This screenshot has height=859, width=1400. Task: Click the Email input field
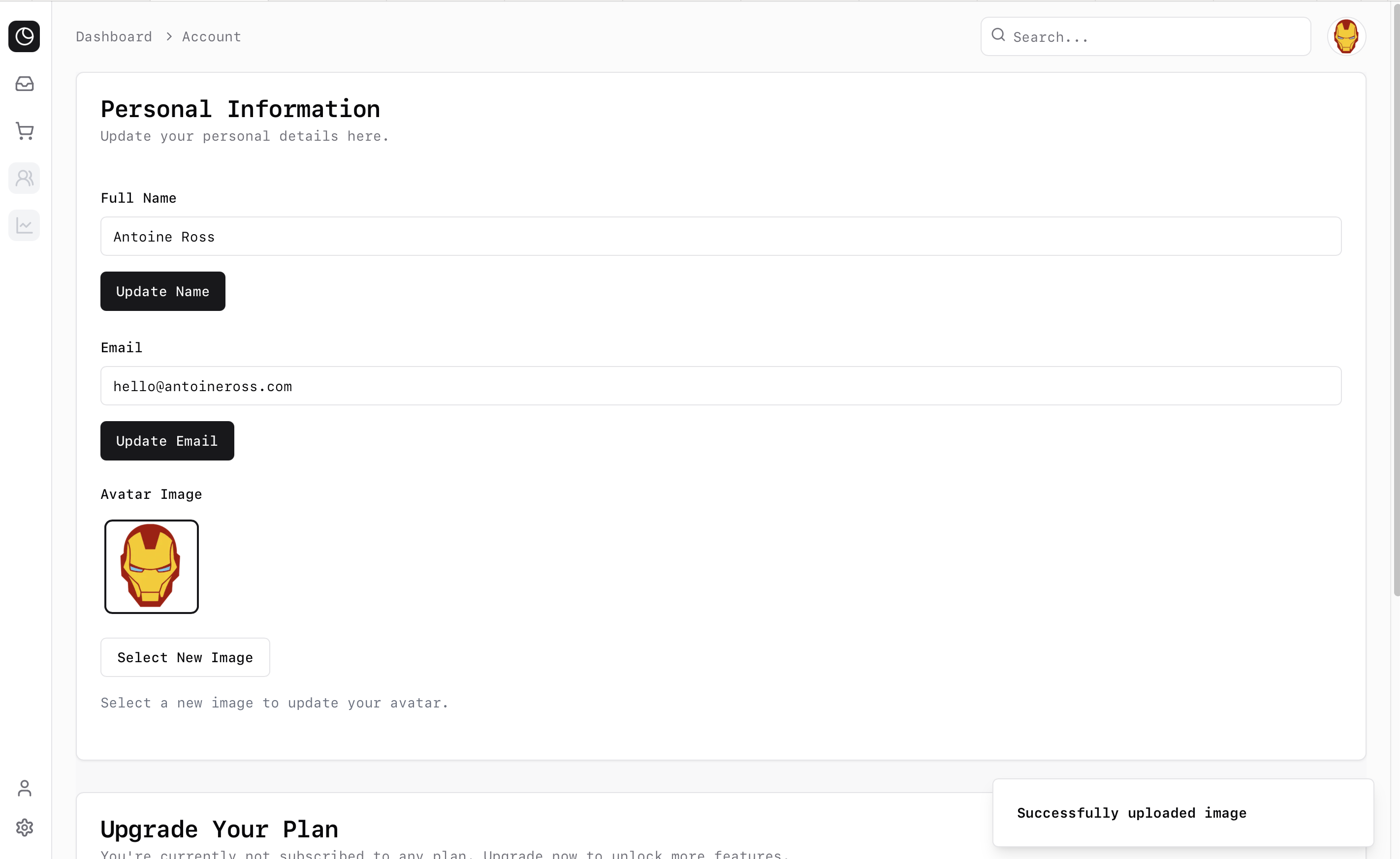pos(720,386)
